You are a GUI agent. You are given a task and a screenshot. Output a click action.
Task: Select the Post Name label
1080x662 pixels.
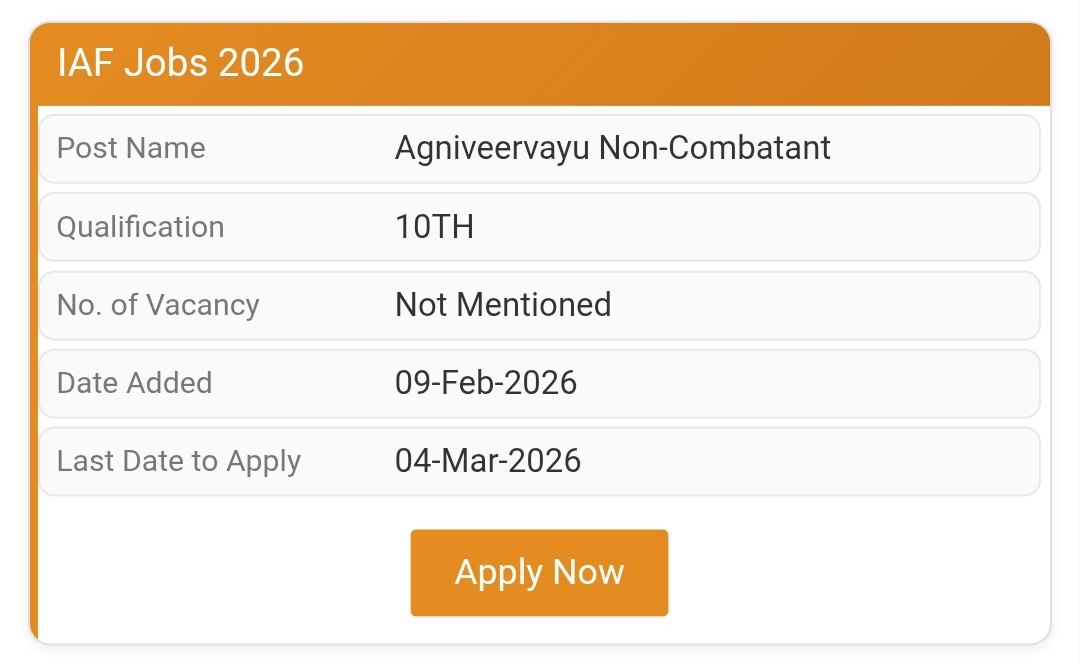coord(131,148)
